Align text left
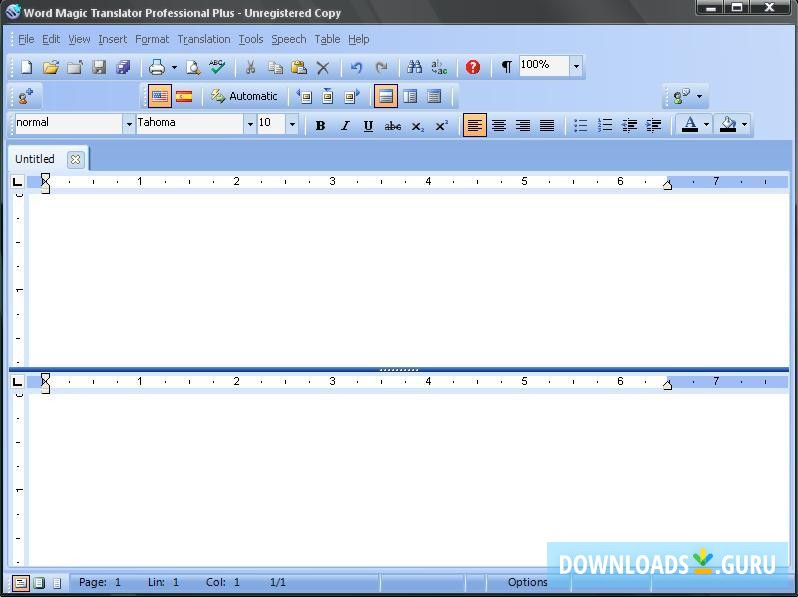Image resolution: width=798 pixels, height=597 pixels. pos(474,125)
